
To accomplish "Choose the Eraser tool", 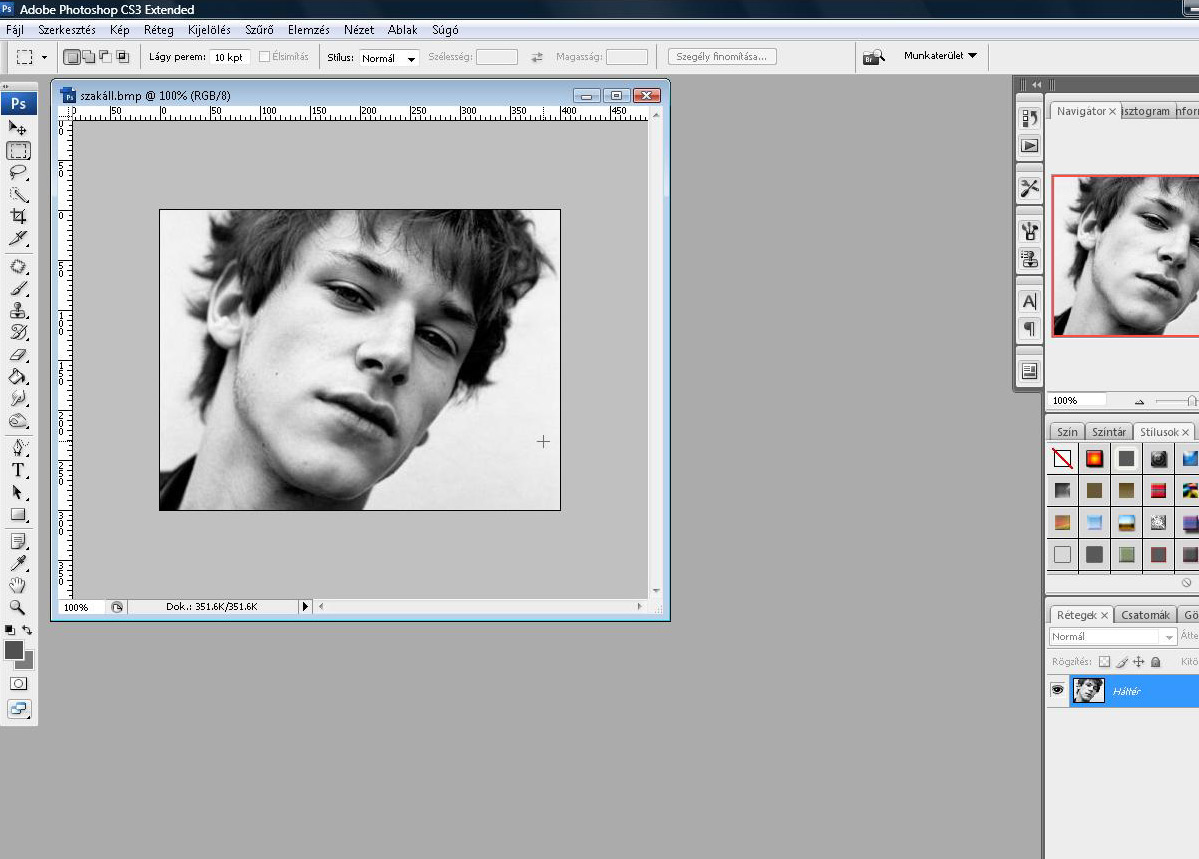I will (x=18, y=354).
